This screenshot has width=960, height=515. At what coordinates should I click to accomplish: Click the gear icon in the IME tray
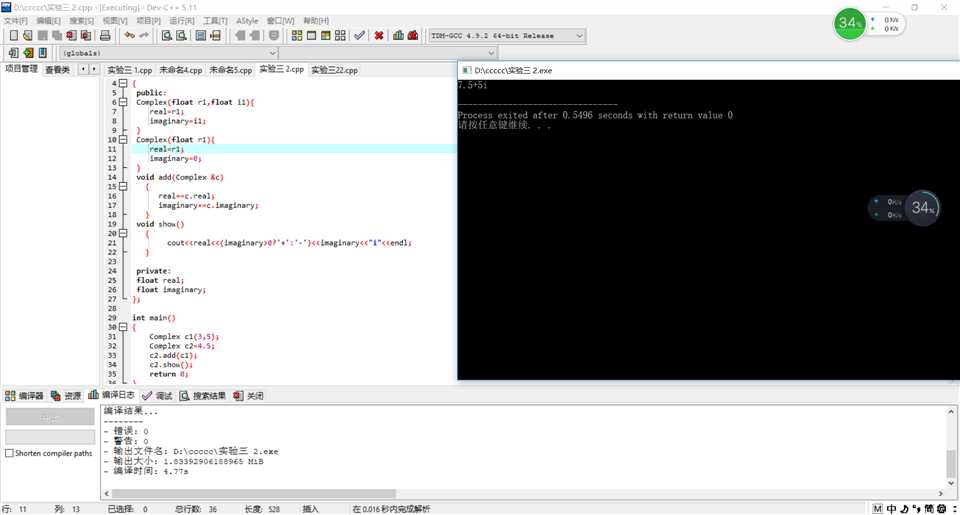point(942,509)
